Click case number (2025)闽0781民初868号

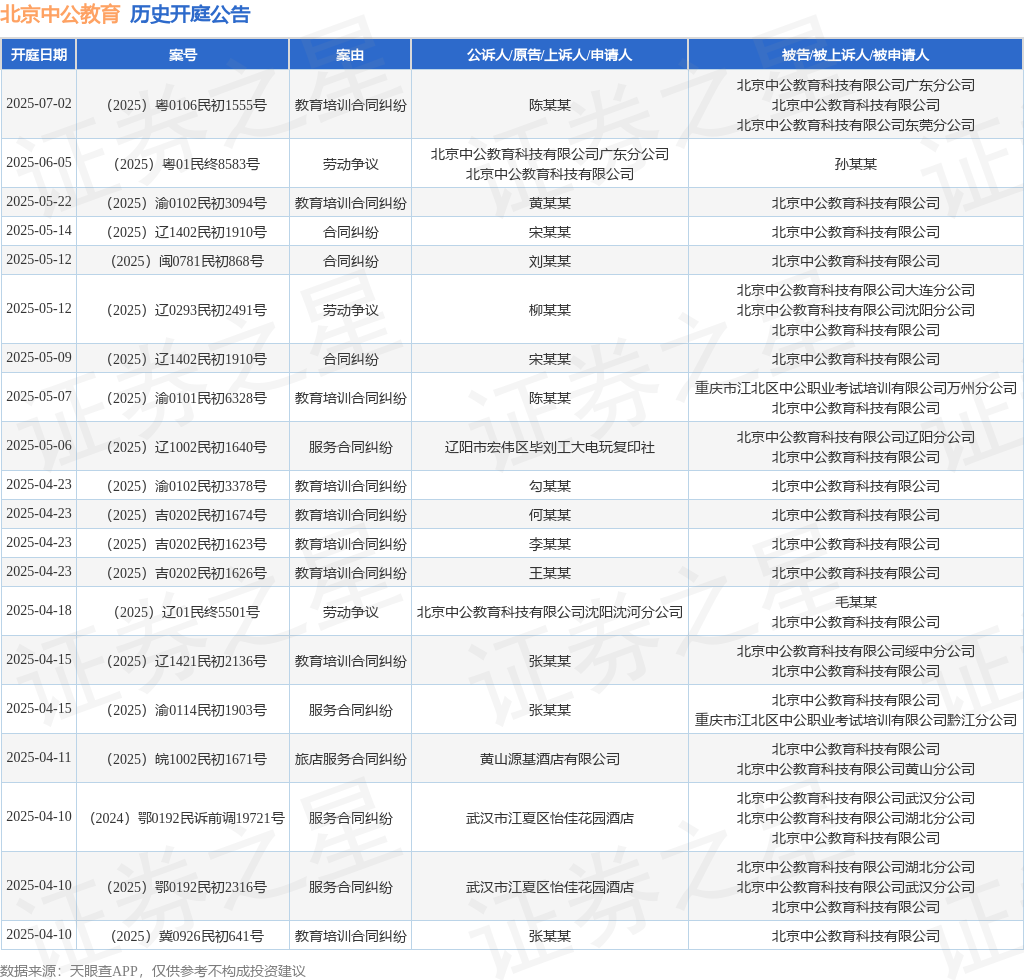click(x=186, y=261)
